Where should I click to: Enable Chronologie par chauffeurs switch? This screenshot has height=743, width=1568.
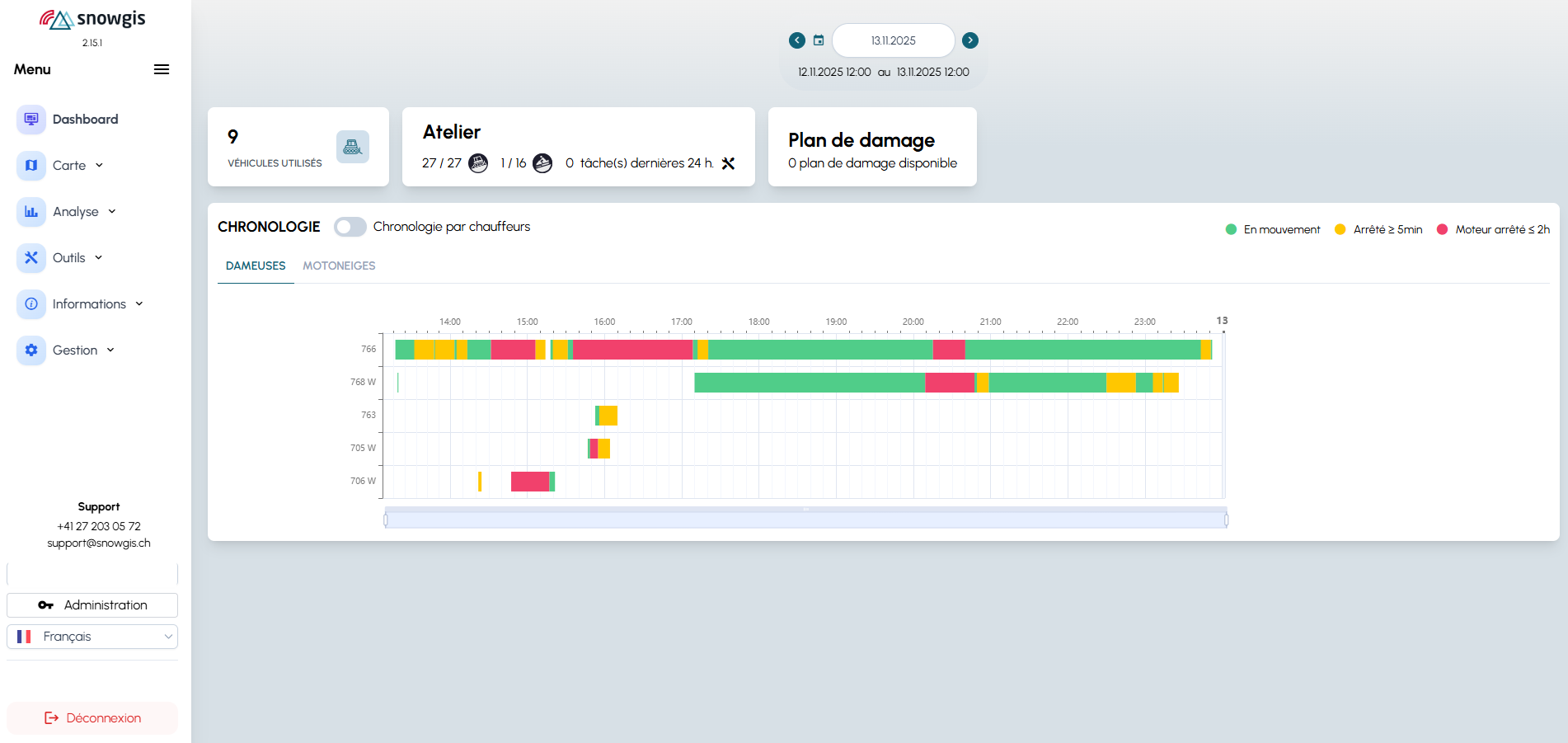[x=350, y=227]
